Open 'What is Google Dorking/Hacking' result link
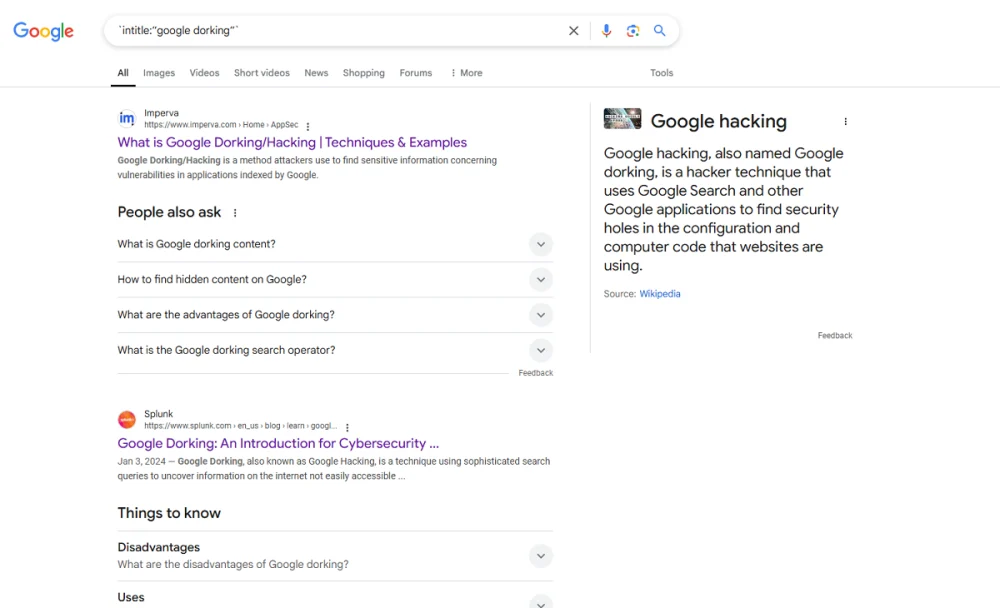The width and height of the screenshot is (1000, 608). (292, 142)
